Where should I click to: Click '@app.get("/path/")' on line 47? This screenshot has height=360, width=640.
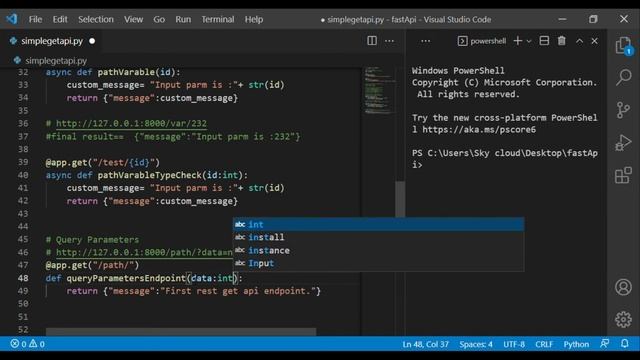tap(92, 265)
